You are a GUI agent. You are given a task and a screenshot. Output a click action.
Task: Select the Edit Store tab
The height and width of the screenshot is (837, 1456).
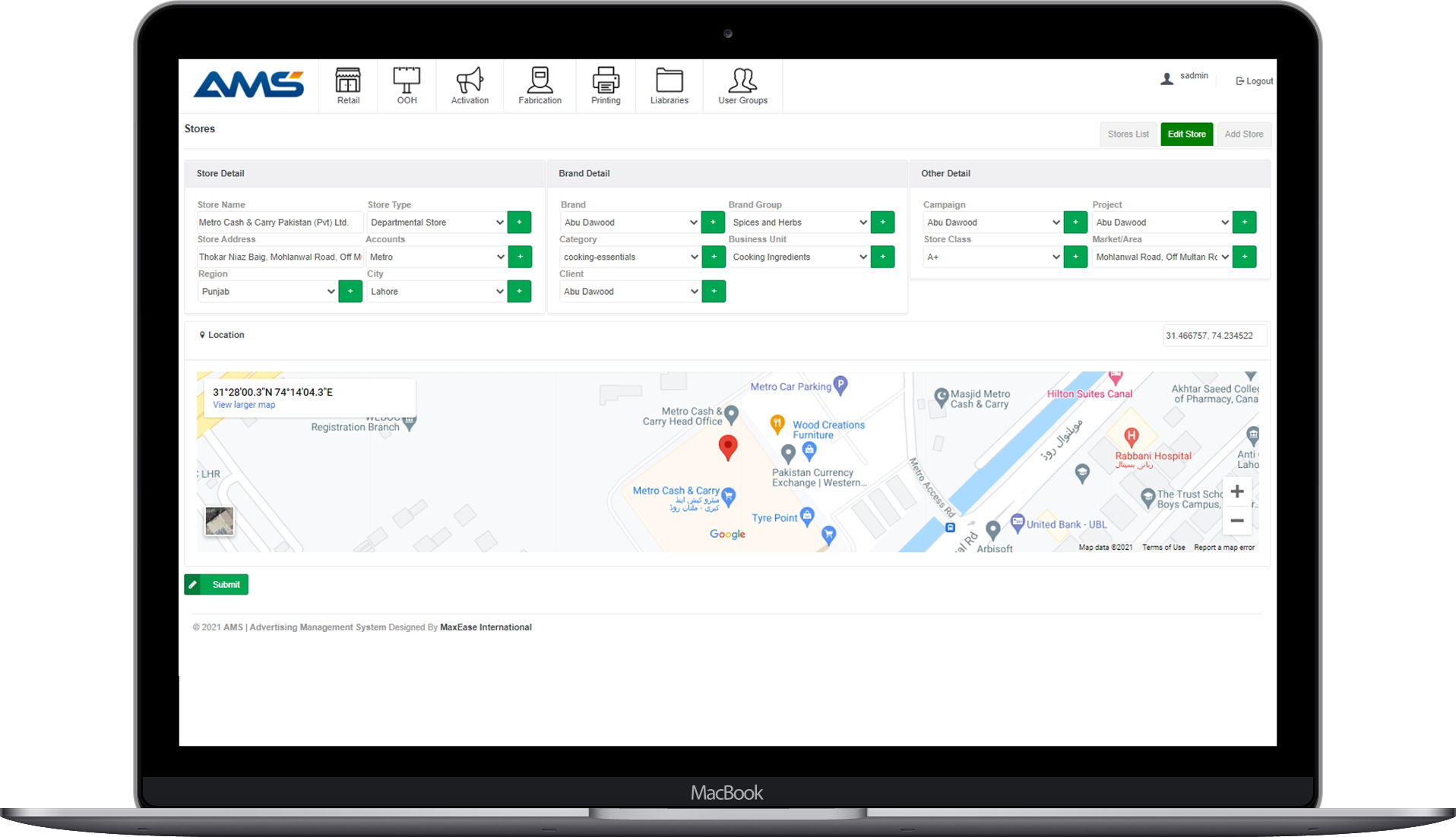click(x=1186, y=134)
